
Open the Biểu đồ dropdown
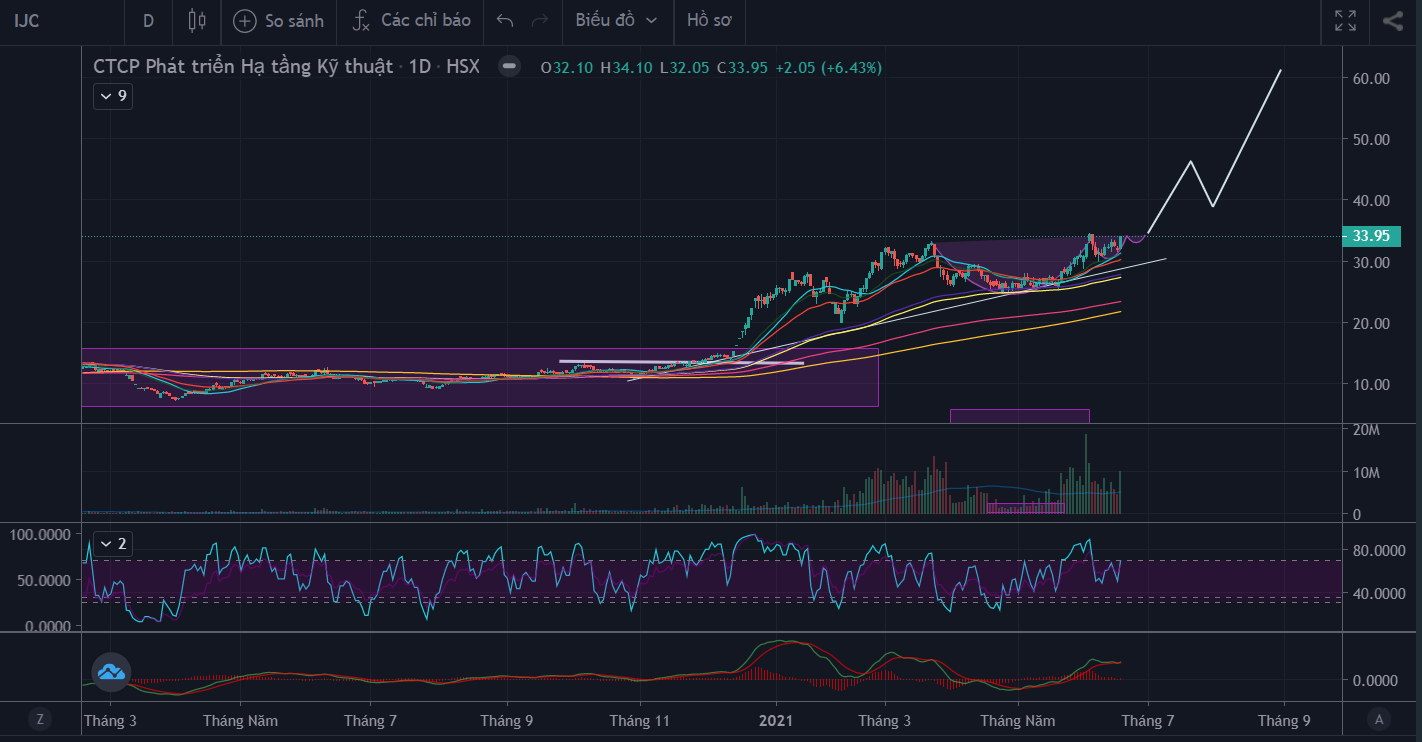[617, 20]
